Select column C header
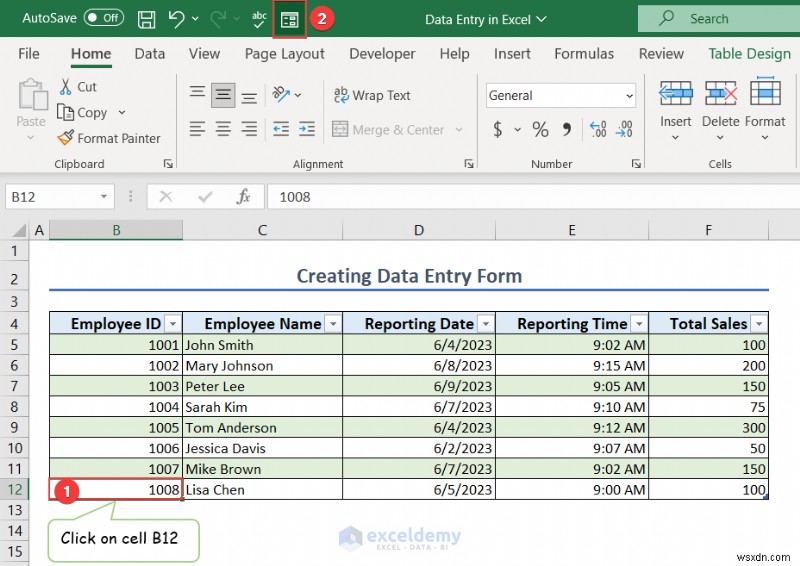 pos(262,230)
